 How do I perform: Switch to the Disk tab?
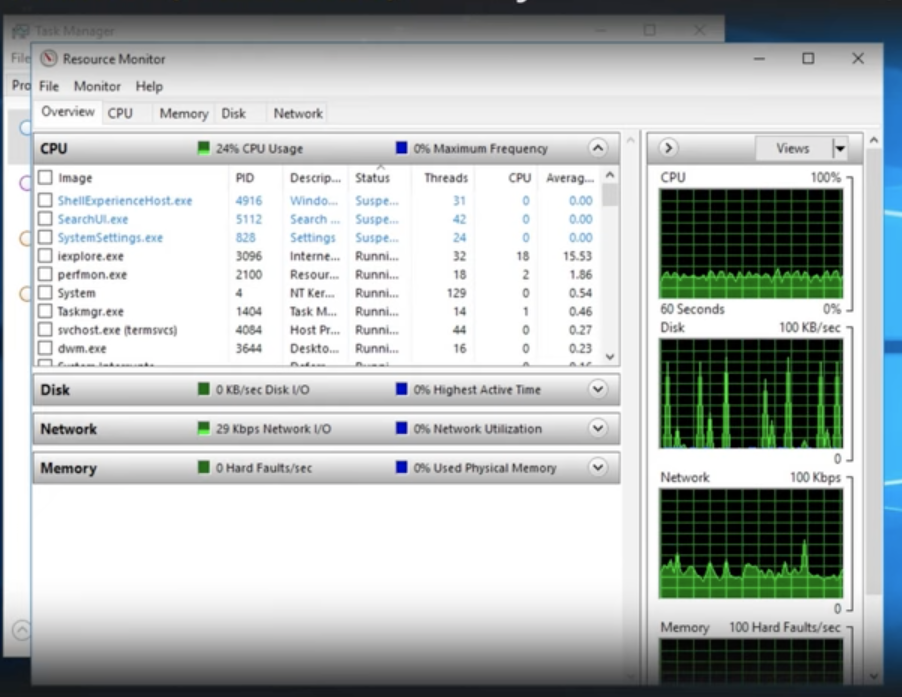click(x=234, y=113)
